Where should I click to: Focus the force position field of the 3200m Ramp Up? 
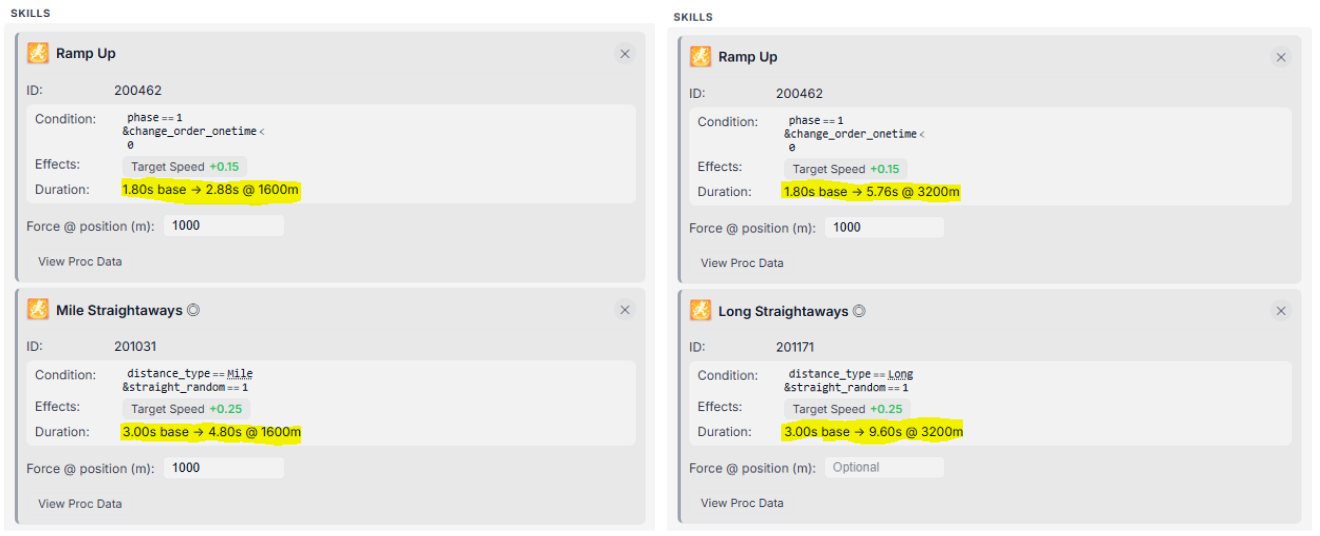[884, 227]
